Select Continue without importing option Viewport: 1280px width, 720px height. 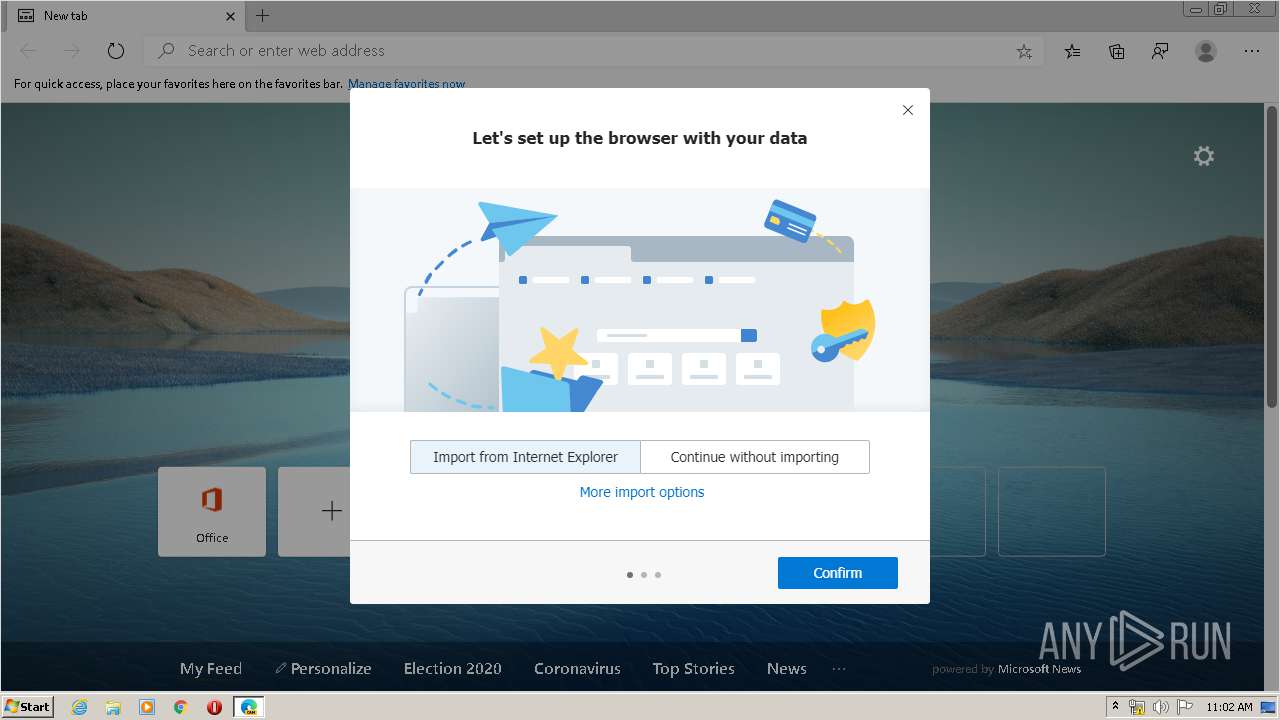[x=755, y=457]
